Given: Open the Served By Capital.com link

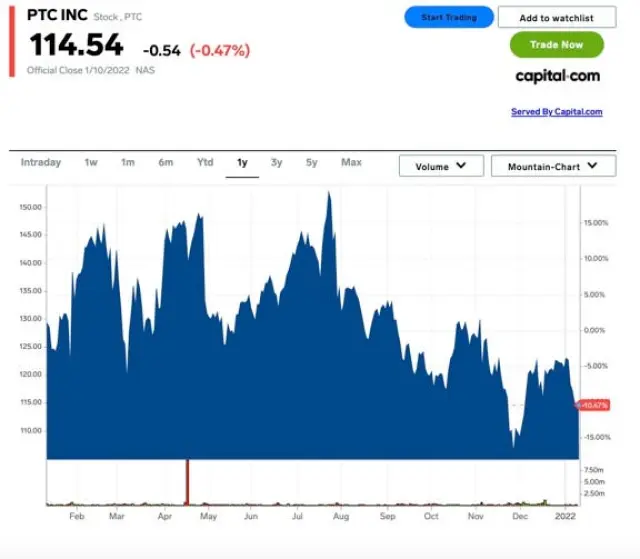Looking at the screenshot, I should coord(556,112).
